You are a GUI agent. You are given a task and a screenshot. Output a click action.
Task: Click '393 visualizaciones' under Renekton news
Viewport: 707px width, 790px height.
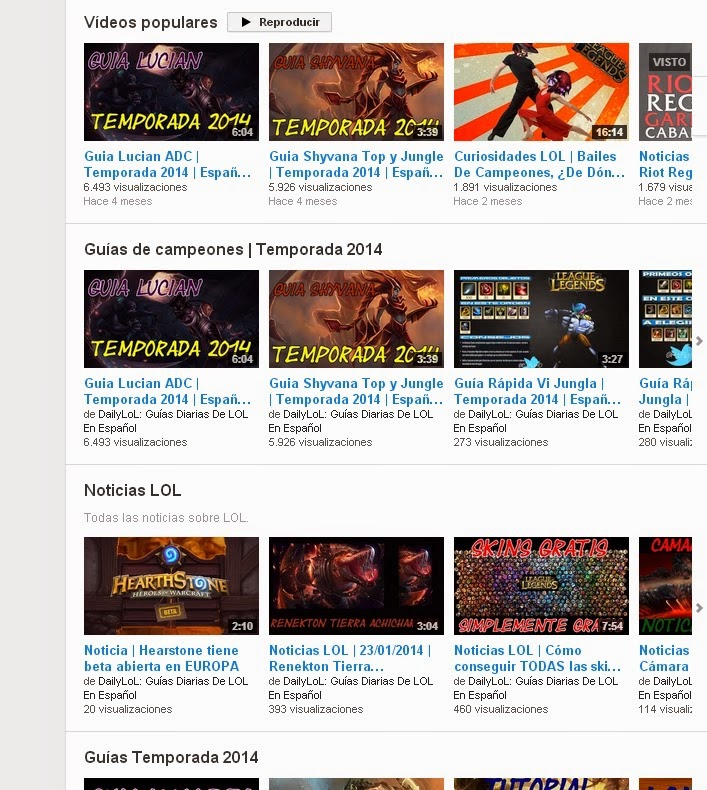[x=316, y=709]
